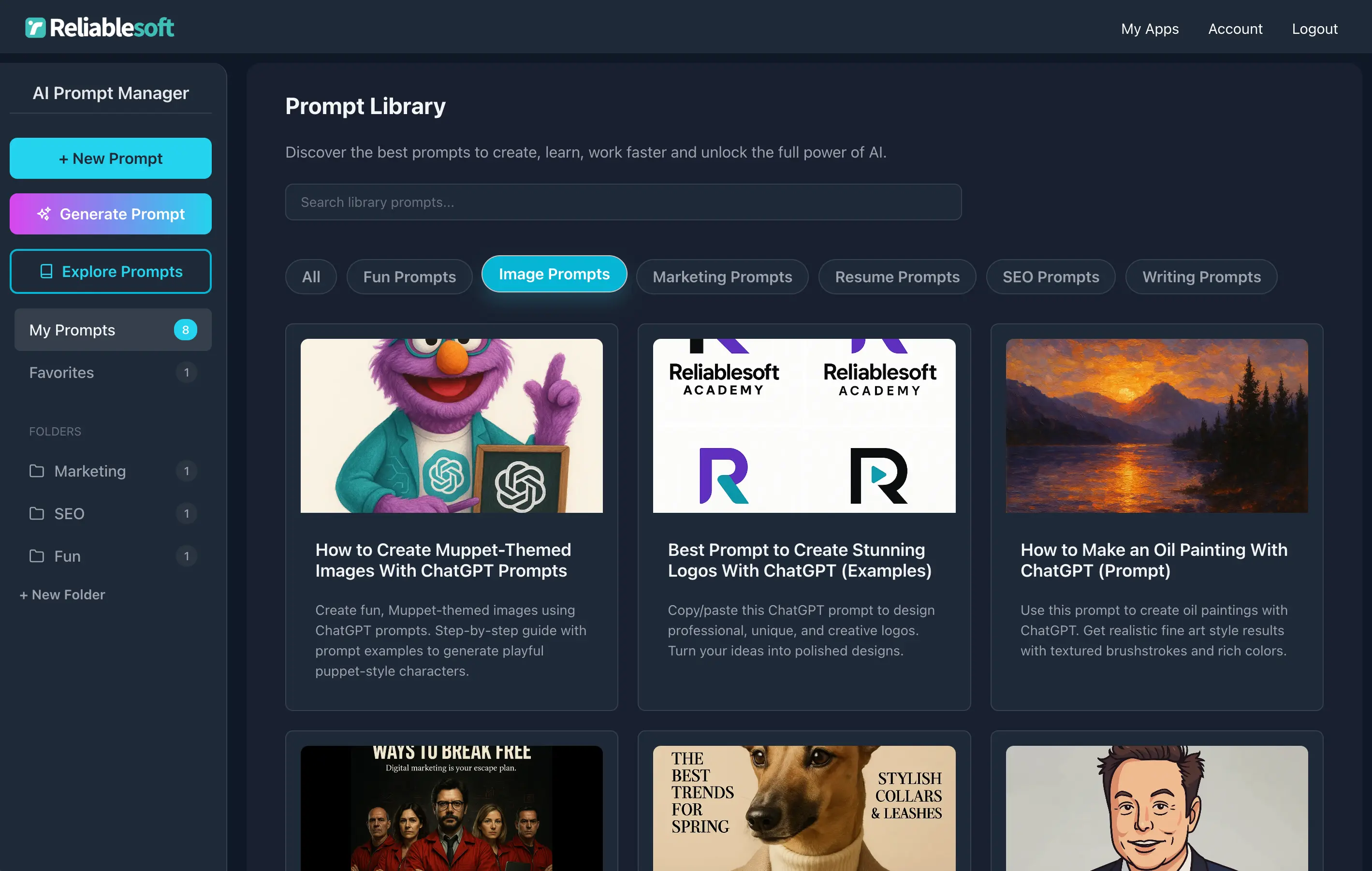
Task: Click the Fun folder icon
Action: [x=36, y=556]
